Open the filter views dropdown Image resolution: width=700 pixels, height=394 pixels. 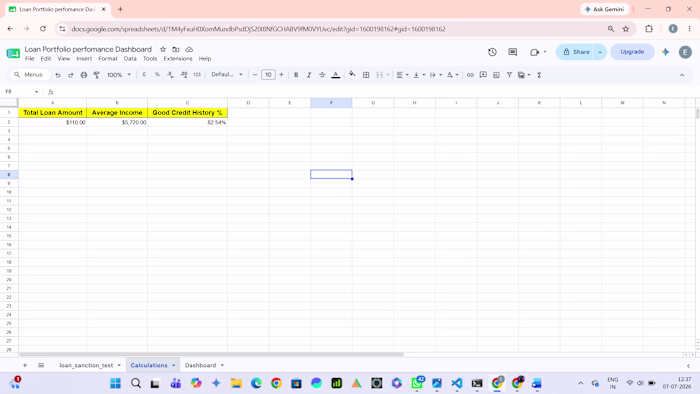tap(524, 75)
